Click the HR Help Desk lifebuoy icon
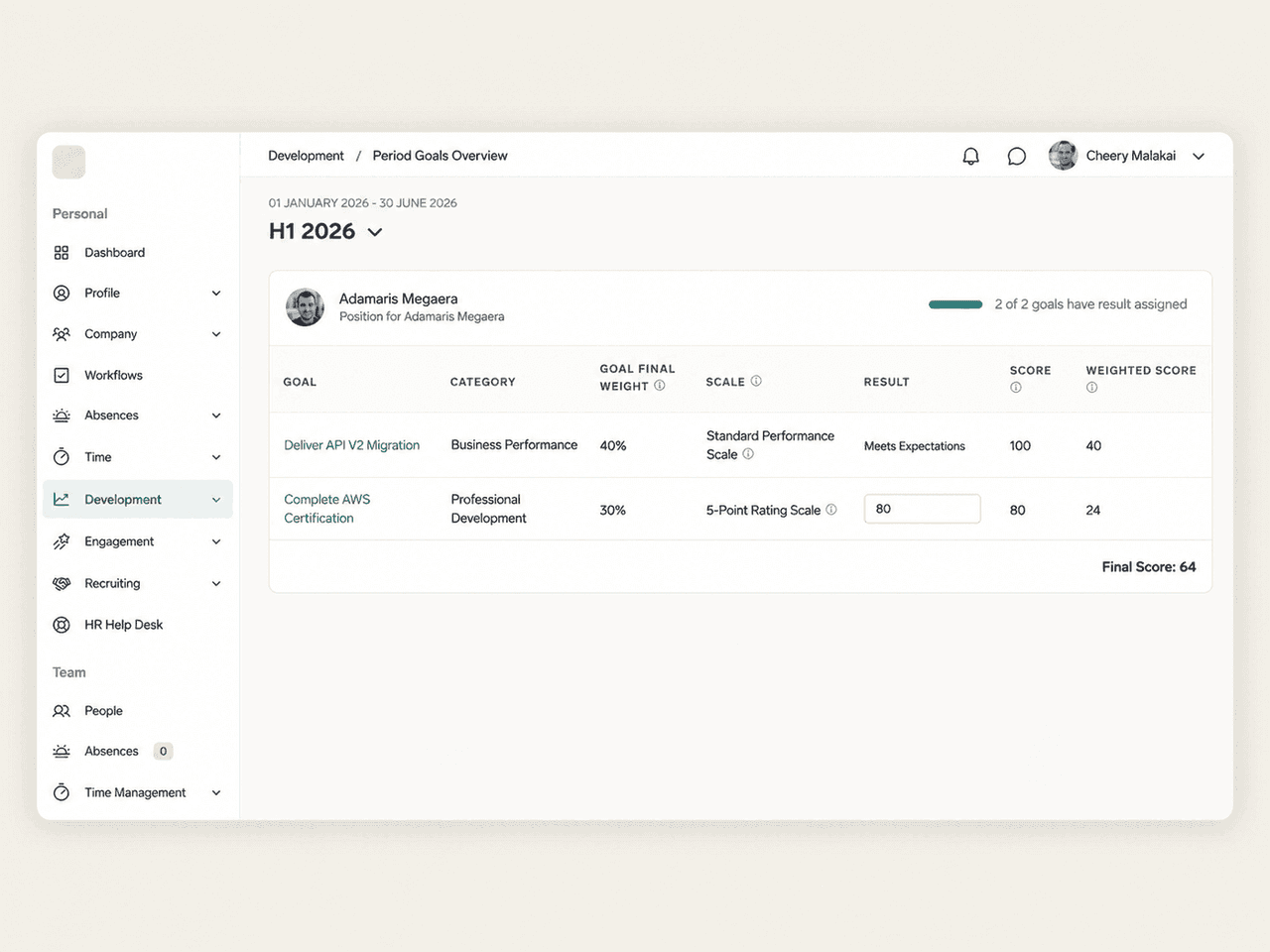1270x952 pixels. (x=62, y=625)
